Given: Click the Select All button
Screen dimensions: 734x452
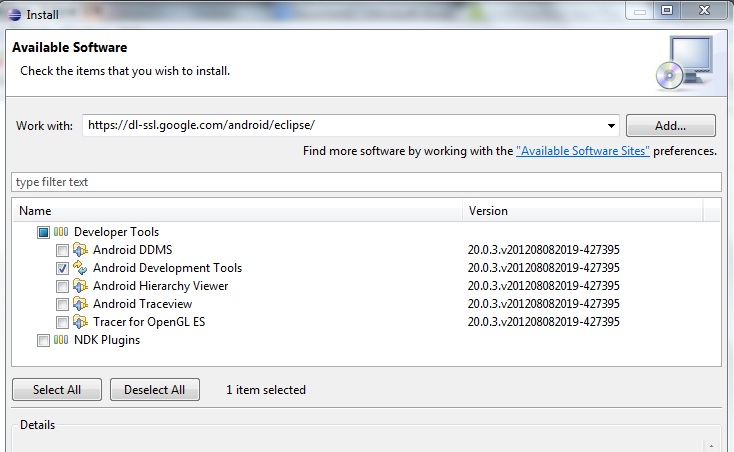Looking at the screenshot, I should 57,389.
